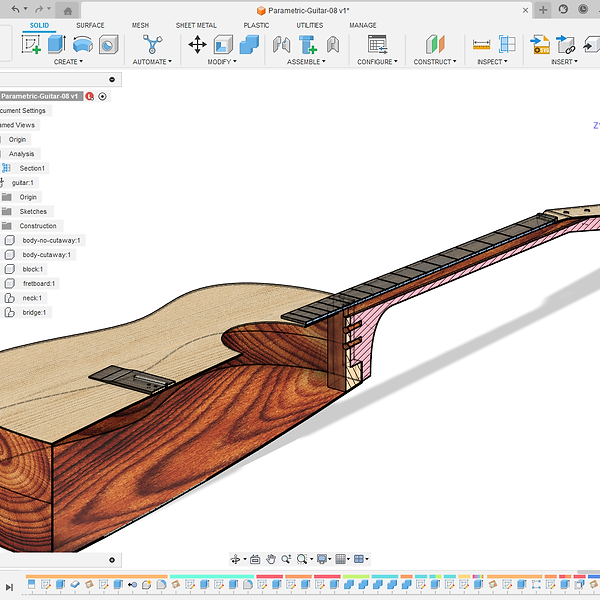Select the bridge:1 component

pyautogui.click(x=34, y=313)
